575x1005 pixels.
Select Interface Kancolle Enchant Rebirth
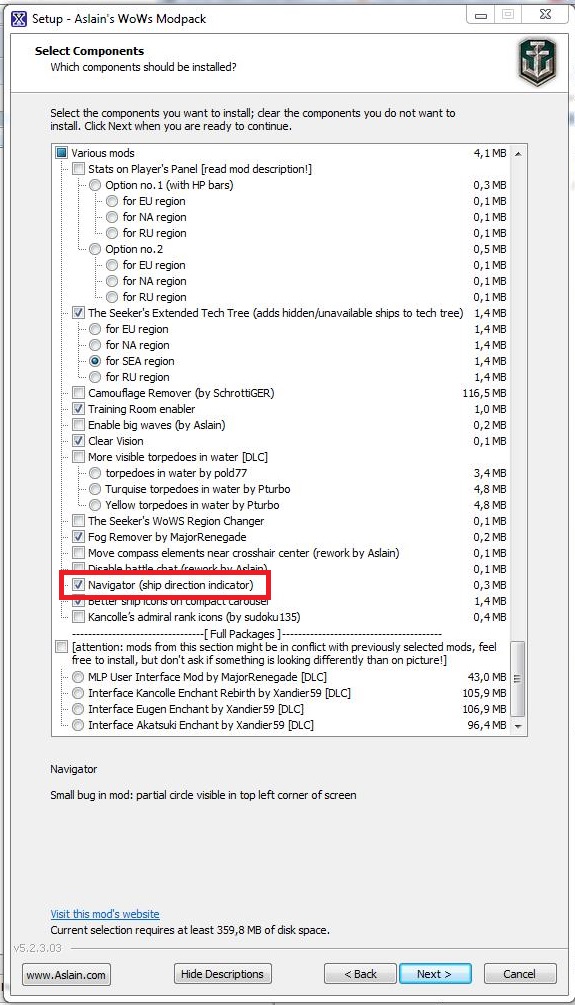point(78,694)
